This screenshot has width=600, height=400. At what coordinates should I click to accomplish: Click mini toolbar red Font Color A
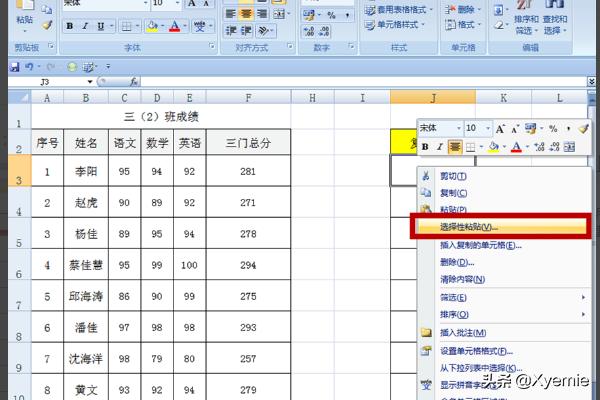(516, 147)
